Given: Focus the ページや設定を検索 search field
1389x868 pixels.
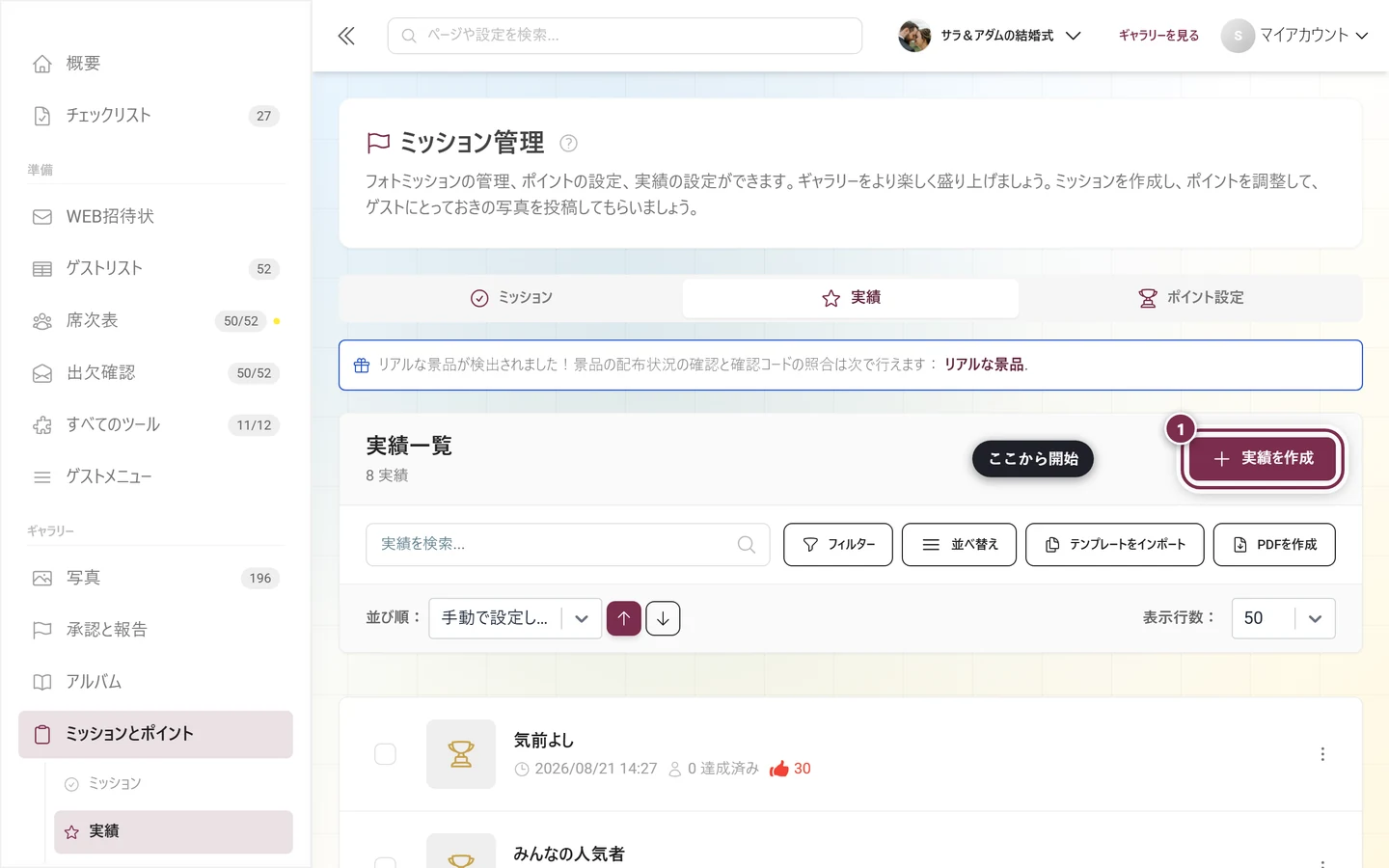Looking at the screenshot, I should (x=625, y=36).
